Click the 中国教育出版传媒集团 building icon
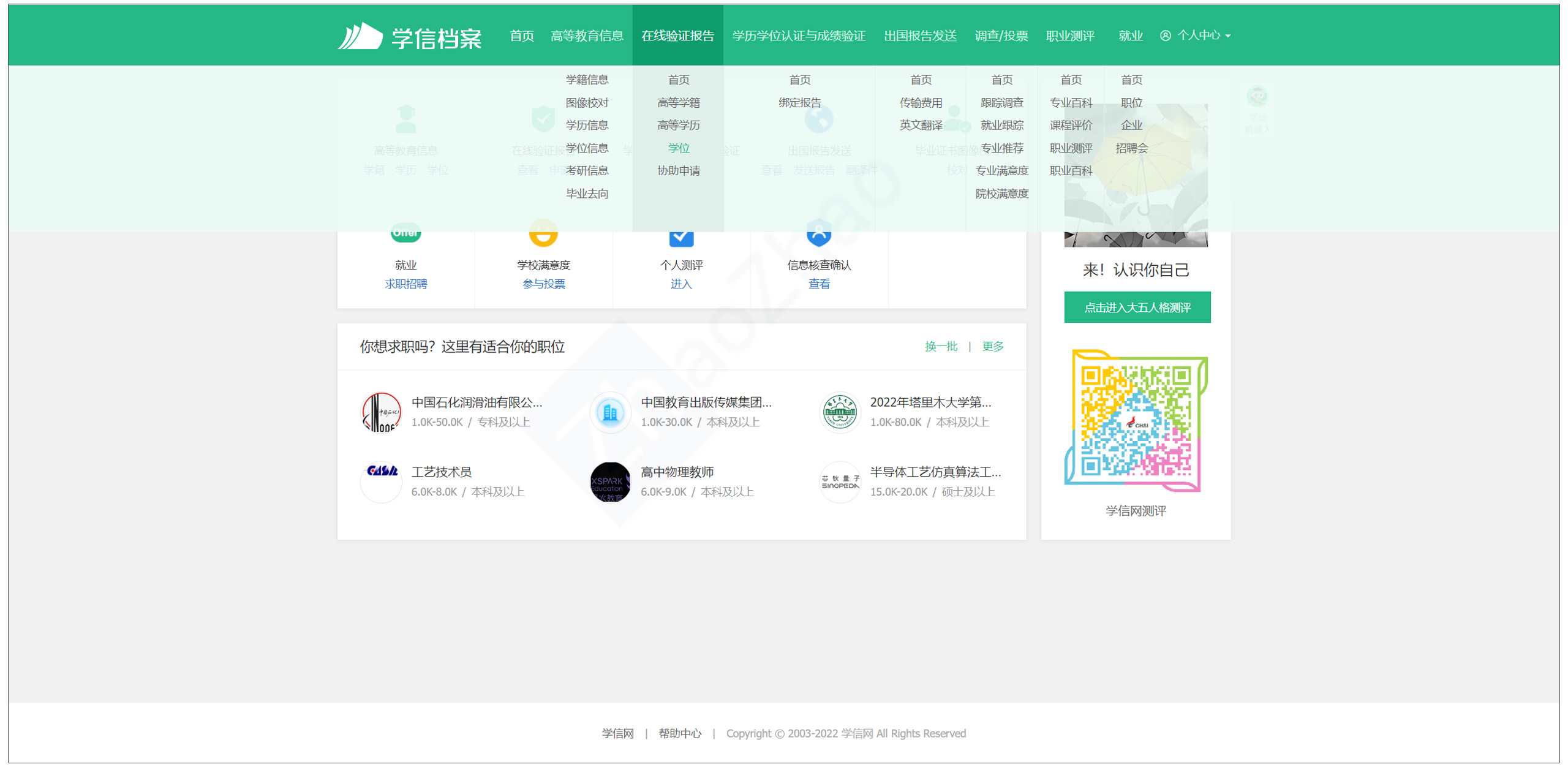 point(610,412)
